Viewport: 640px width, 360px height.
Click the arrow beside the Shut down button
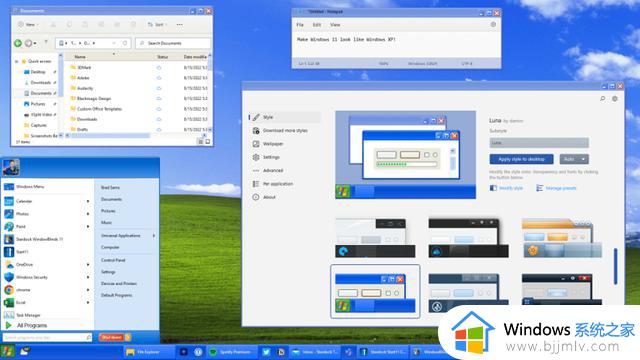[128, 337]
